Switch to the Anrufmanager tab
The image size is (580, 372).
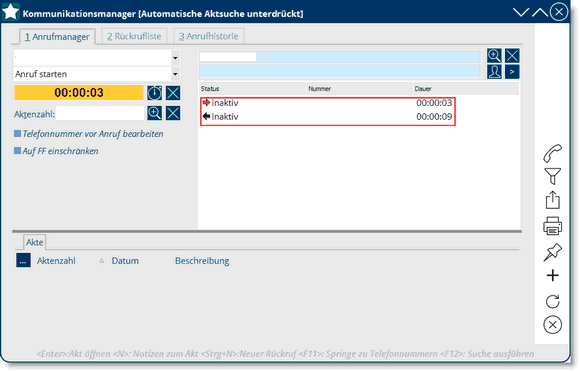57,37
